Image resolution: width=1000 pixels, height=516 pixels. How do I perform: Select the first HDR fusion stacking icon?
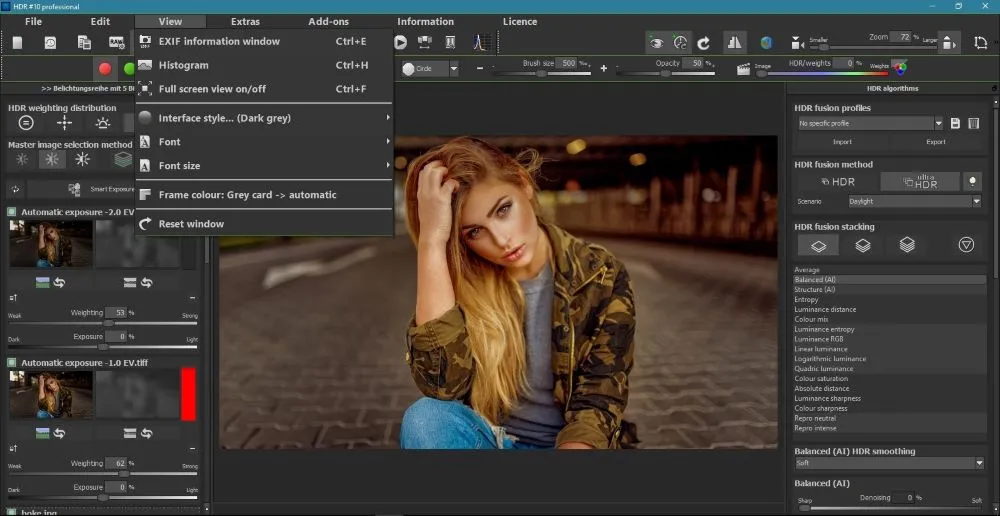(x=819, y=245)
